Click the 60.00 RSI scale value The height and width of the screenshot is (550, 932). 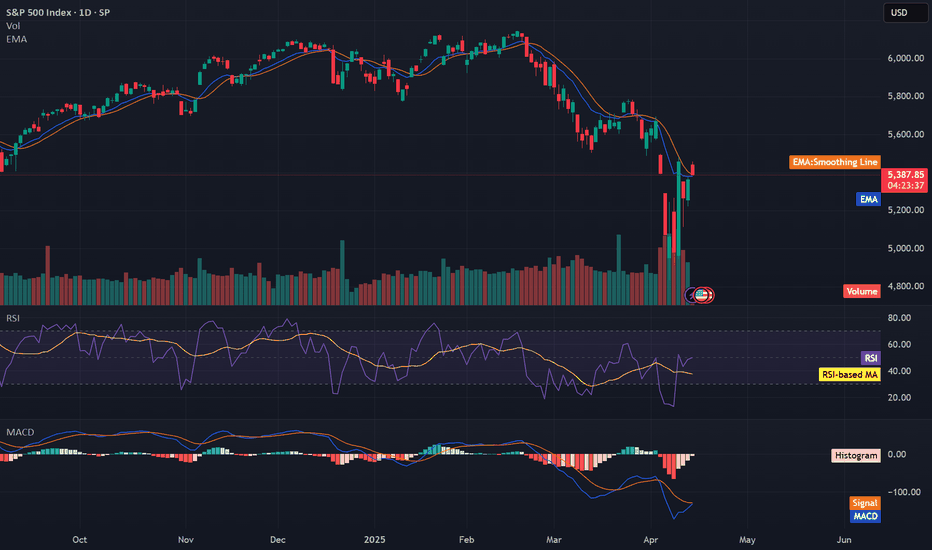point(899,344)
